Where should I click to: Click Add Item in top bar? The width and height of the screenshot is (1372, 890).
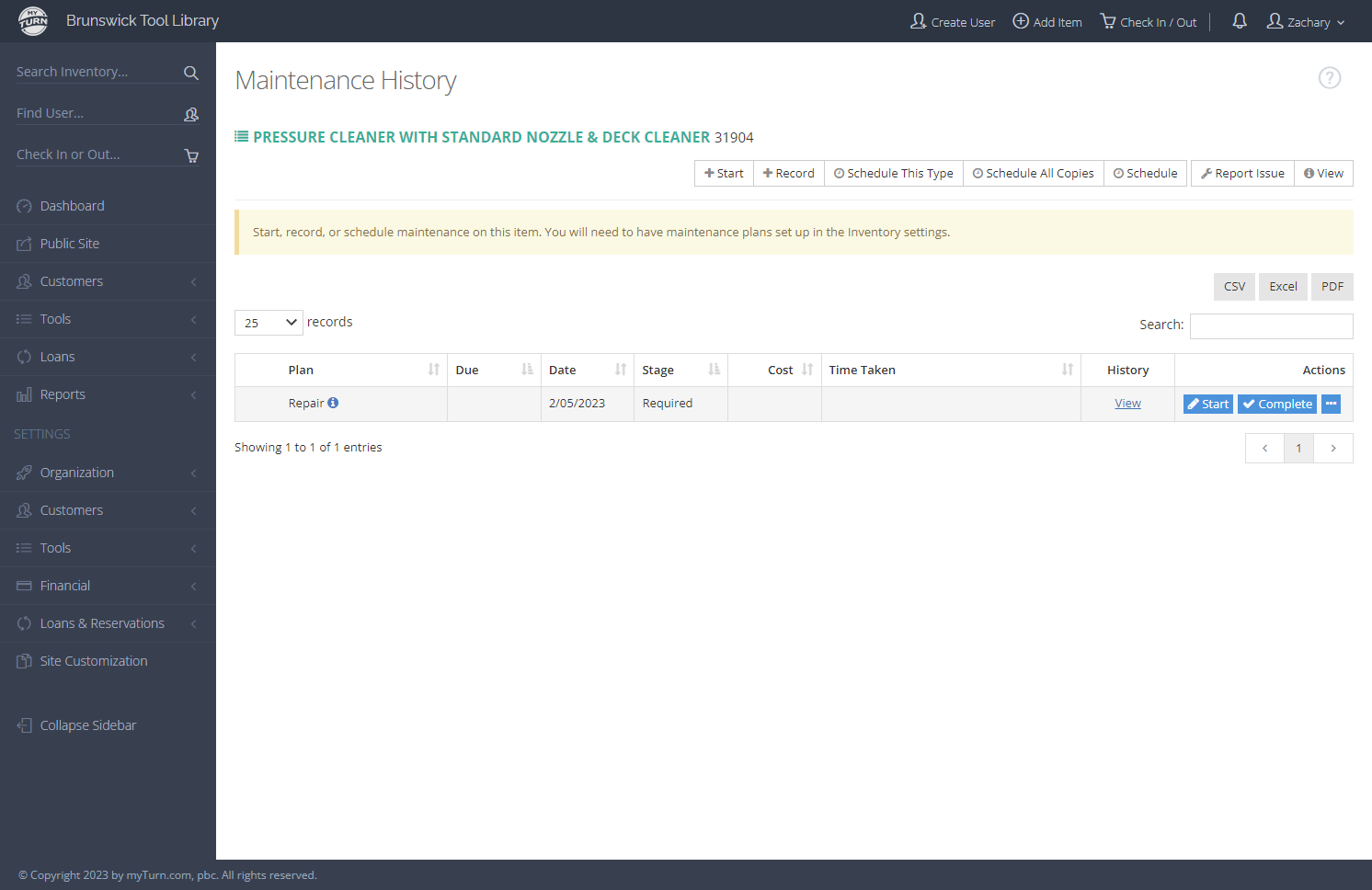1047,22
